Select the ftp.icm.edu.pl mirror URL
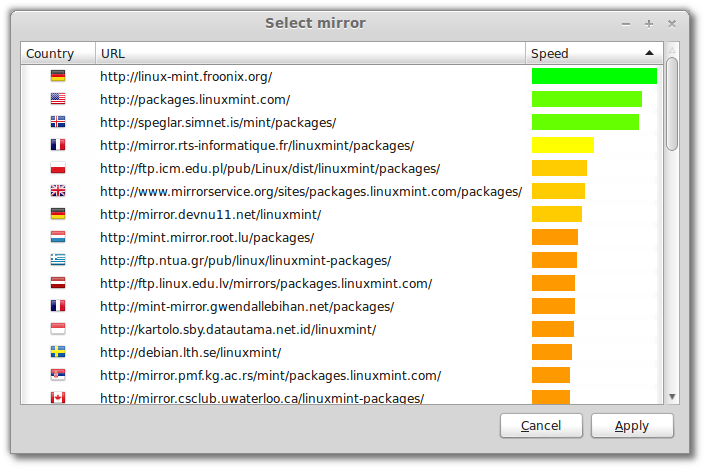 [x=270, y=168]
